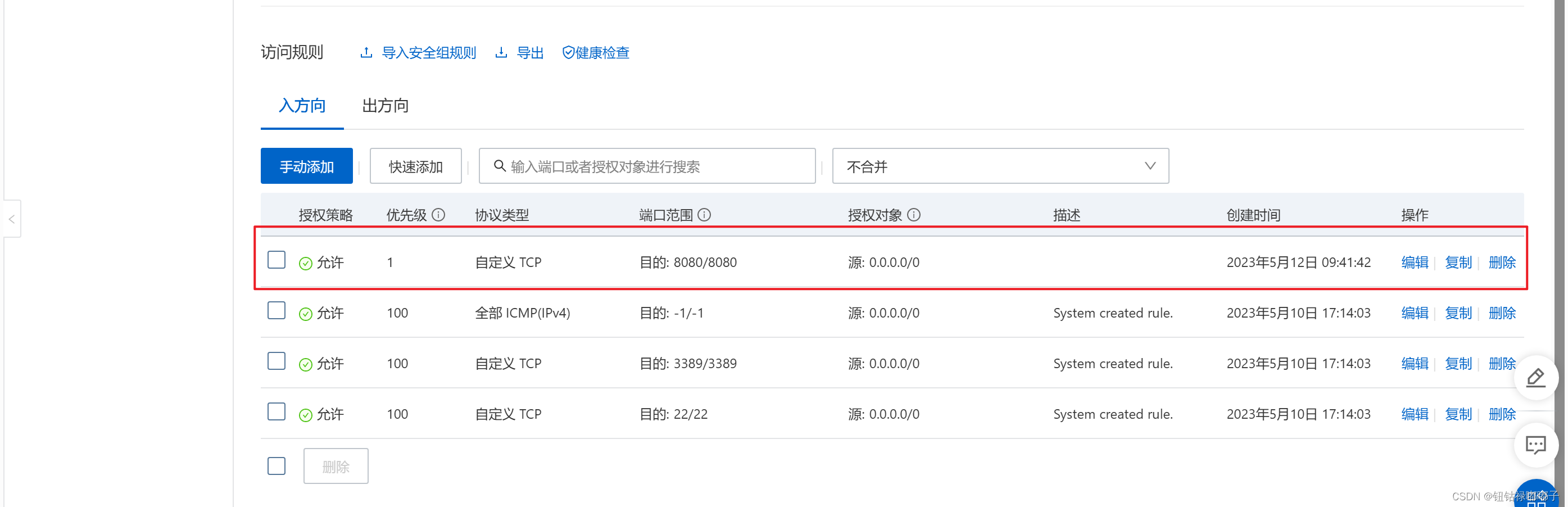Select the checkbox for the ICMP(IPv4) rule
Viewport: 1568px width, 507px height.
277,310
